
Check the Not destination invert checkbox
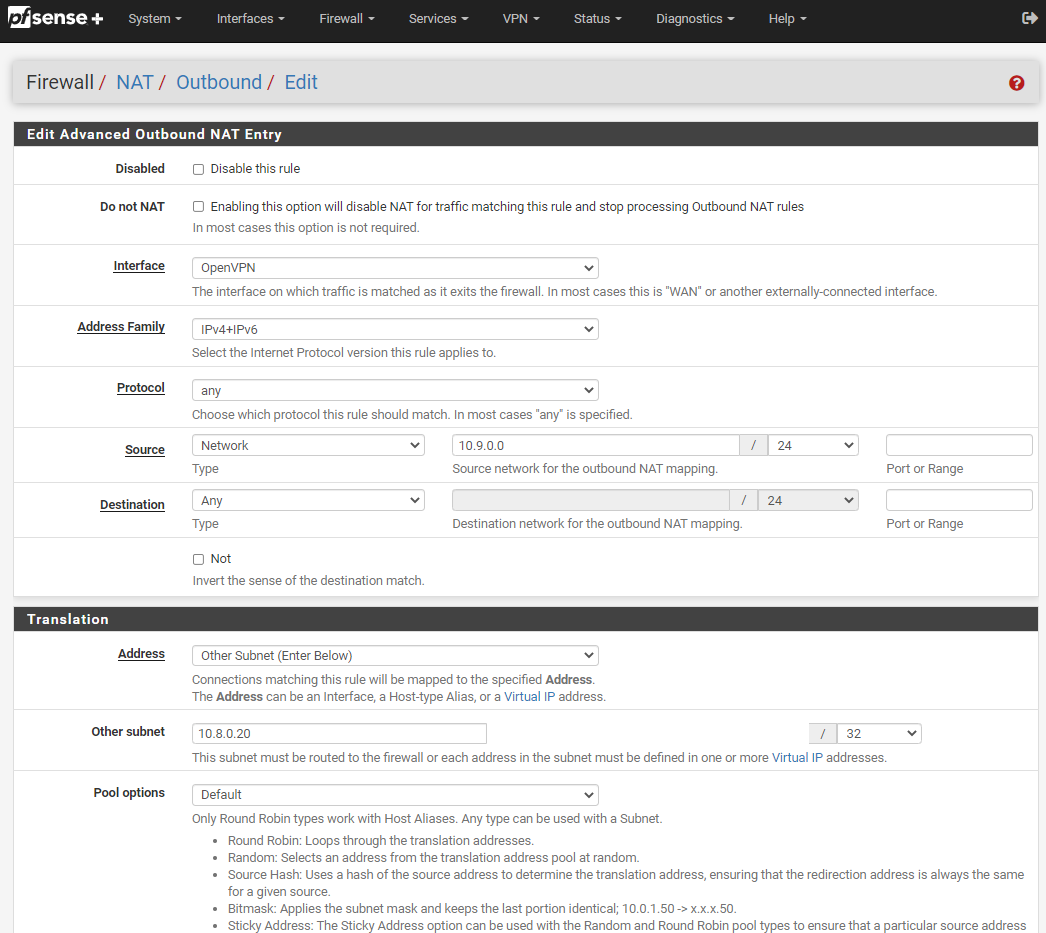198,559
